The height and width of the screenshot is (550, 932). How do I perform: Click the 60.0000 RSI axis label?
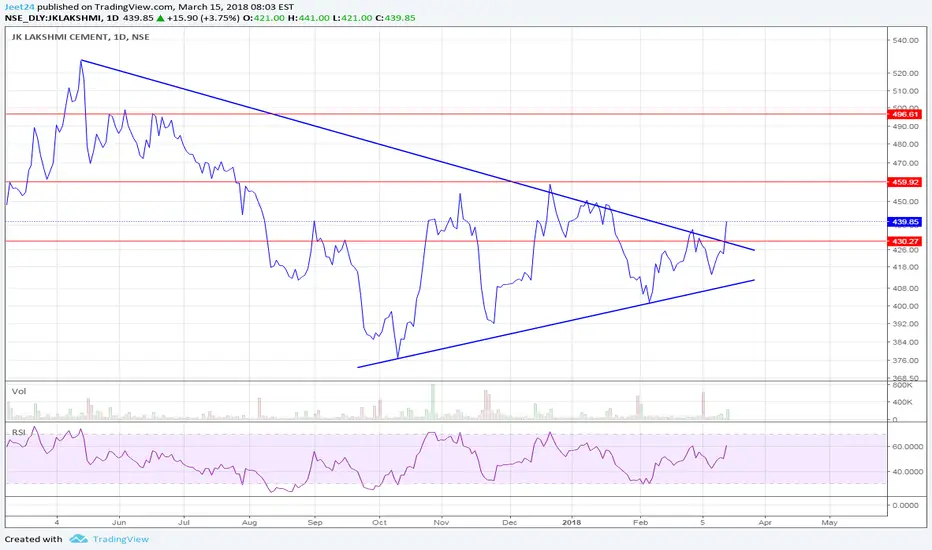click(908, 447)
